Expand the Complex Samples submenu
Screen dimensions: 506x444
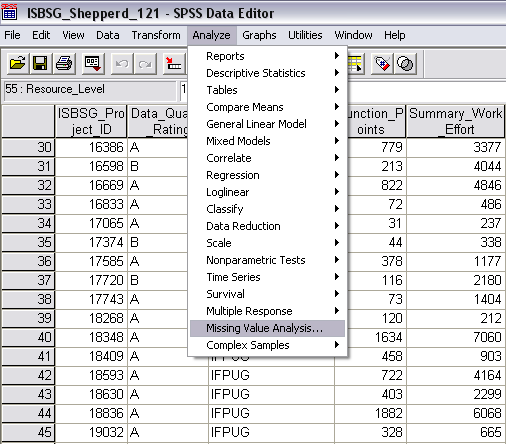(x=267, y=345)
